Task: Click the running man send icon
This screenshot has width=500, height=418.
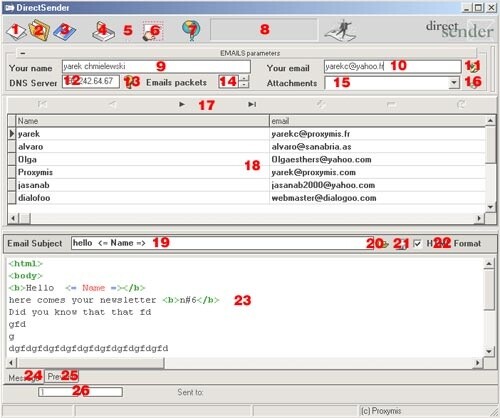Action: [x=340, y=31]
